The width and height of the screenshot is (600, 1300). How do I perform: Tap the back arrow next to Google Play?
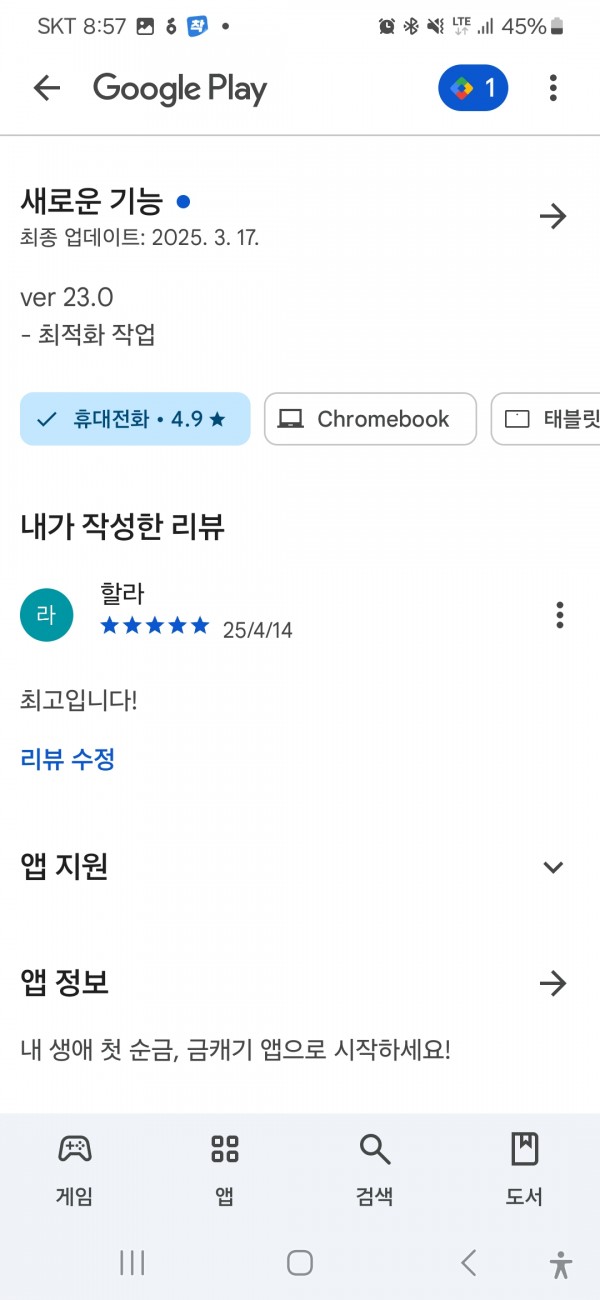[x=47, y=88]
